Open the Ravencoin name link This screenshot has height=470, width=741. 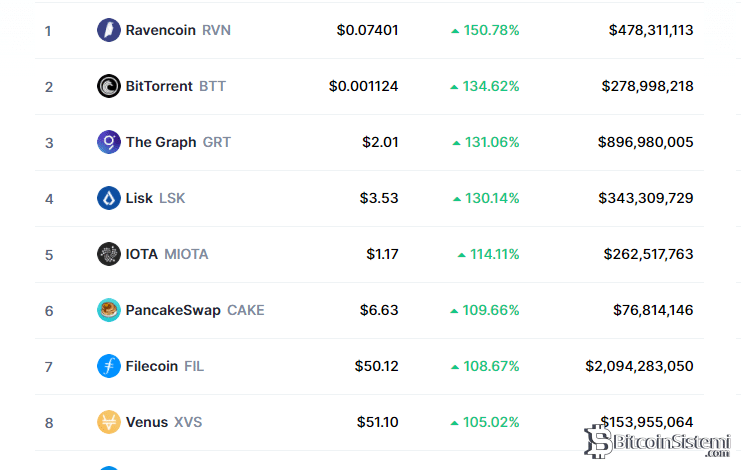click(x=160, y=30)
